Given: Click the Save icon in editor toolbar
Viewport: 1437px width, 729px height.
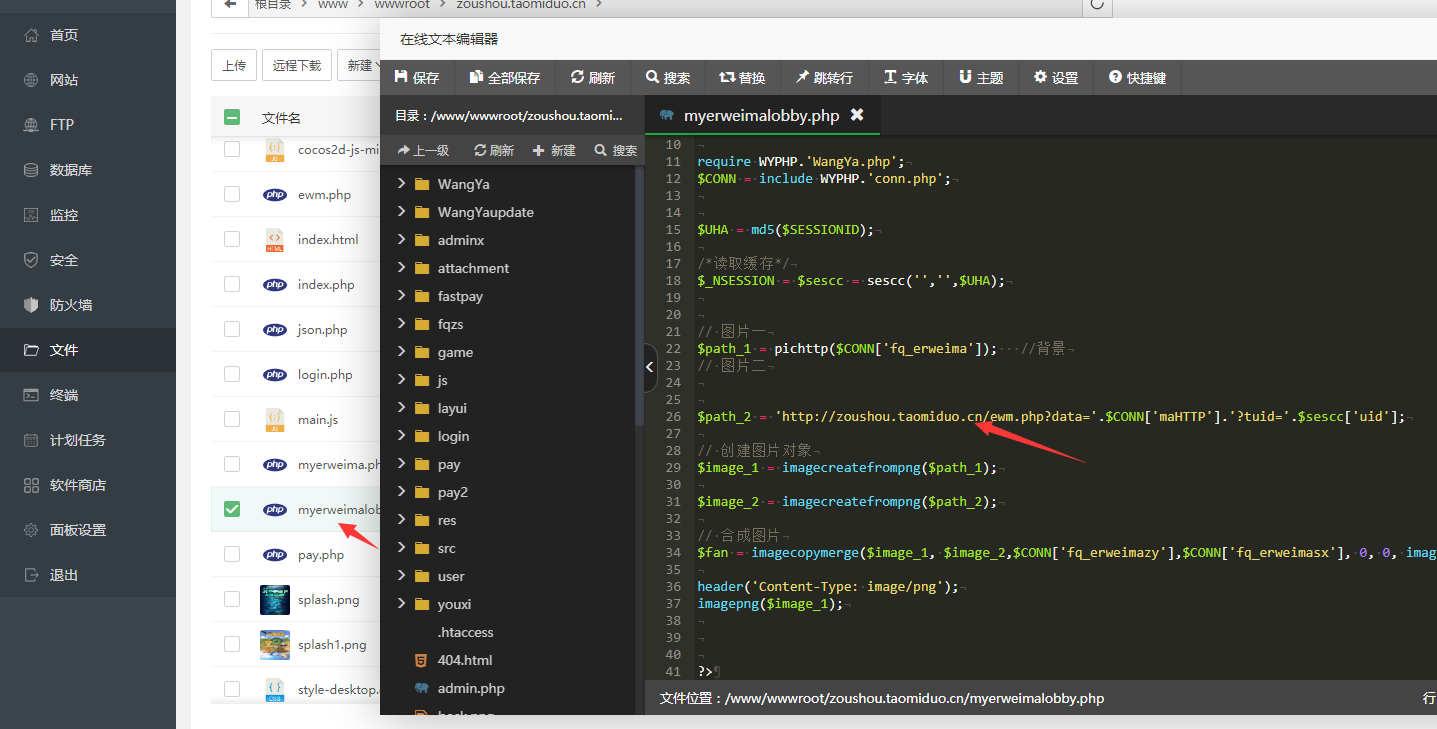Looking at the screenshot, I should pos(402,77).
